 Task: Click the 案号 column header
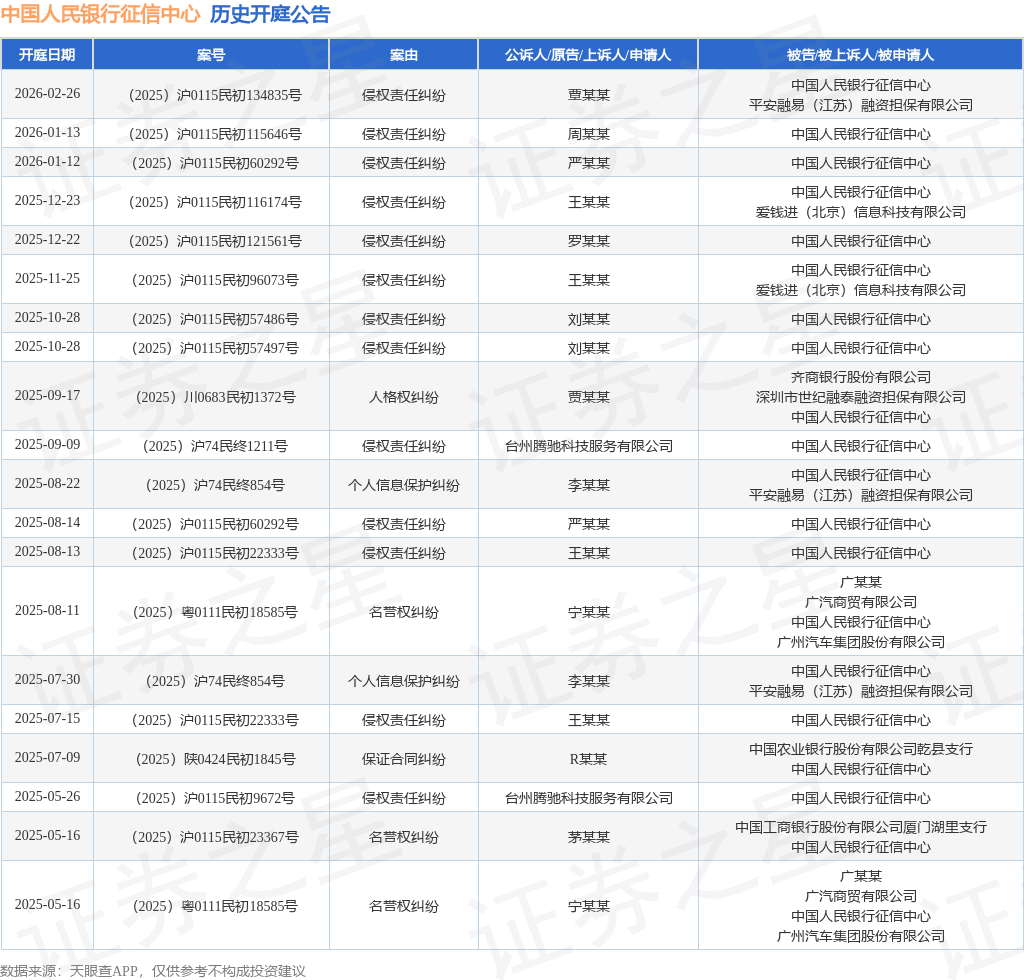[211, 55]
